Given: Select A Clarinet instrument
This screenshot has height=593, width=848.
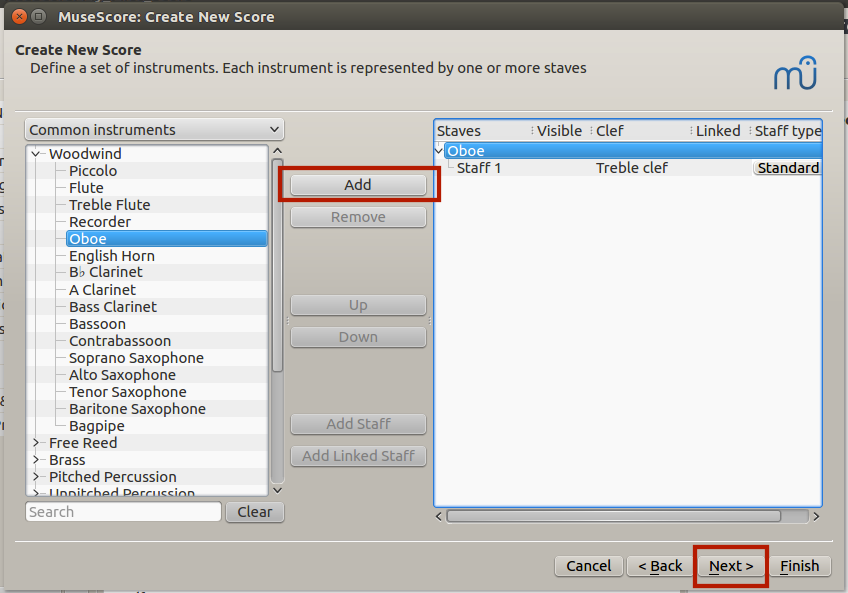Looking at the screenshot, I should point(102,290).
